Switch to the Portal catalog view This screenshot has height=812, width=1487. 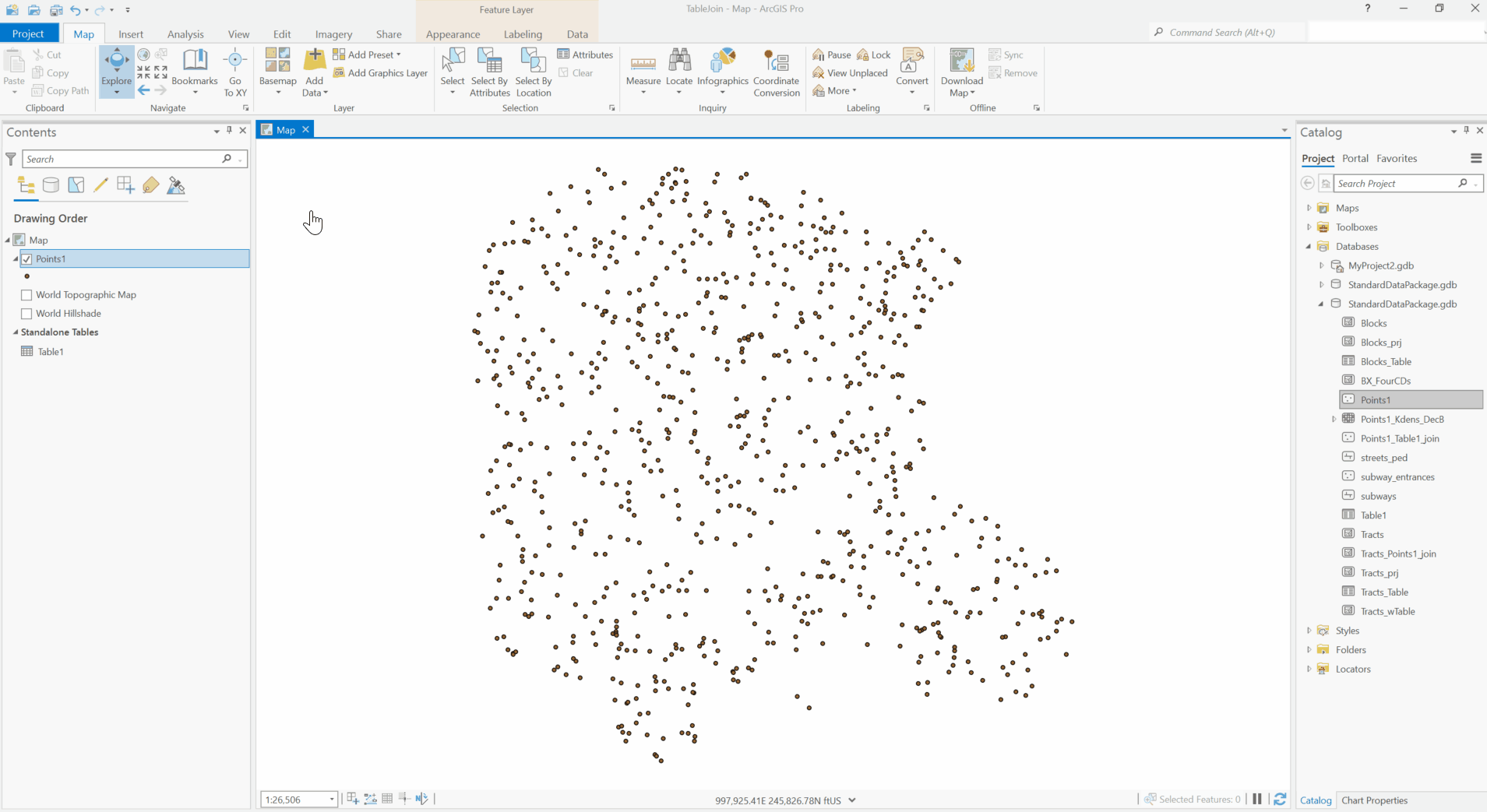coord(1355,158)
